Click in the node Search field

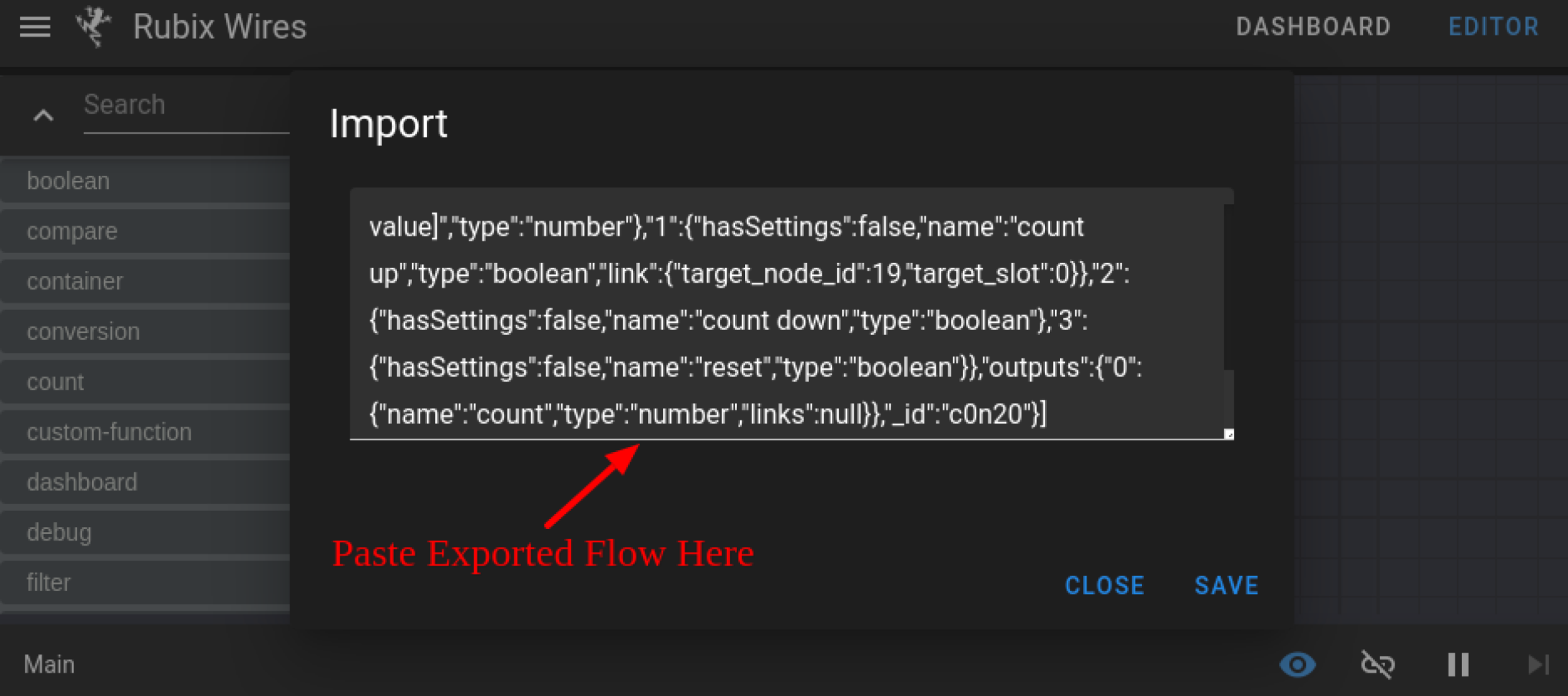(186, 105)
